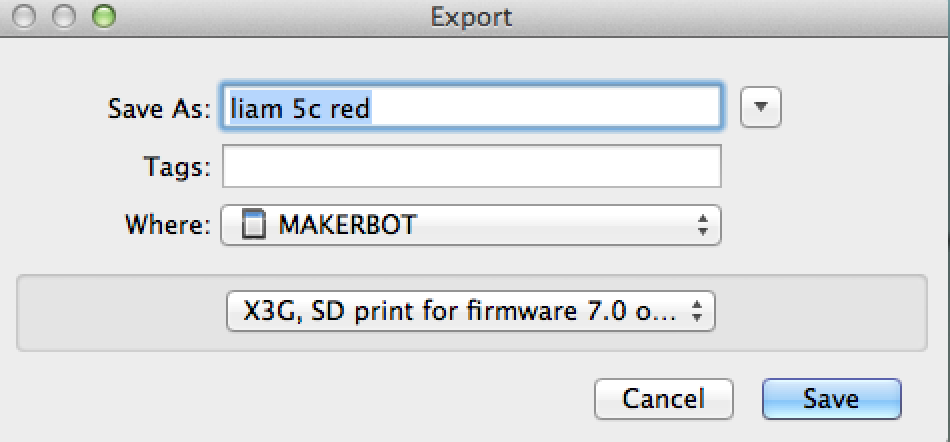This screenshot has width=950, height=442.
Task: Click the Where popup up-down arrows
Action: 703,225
